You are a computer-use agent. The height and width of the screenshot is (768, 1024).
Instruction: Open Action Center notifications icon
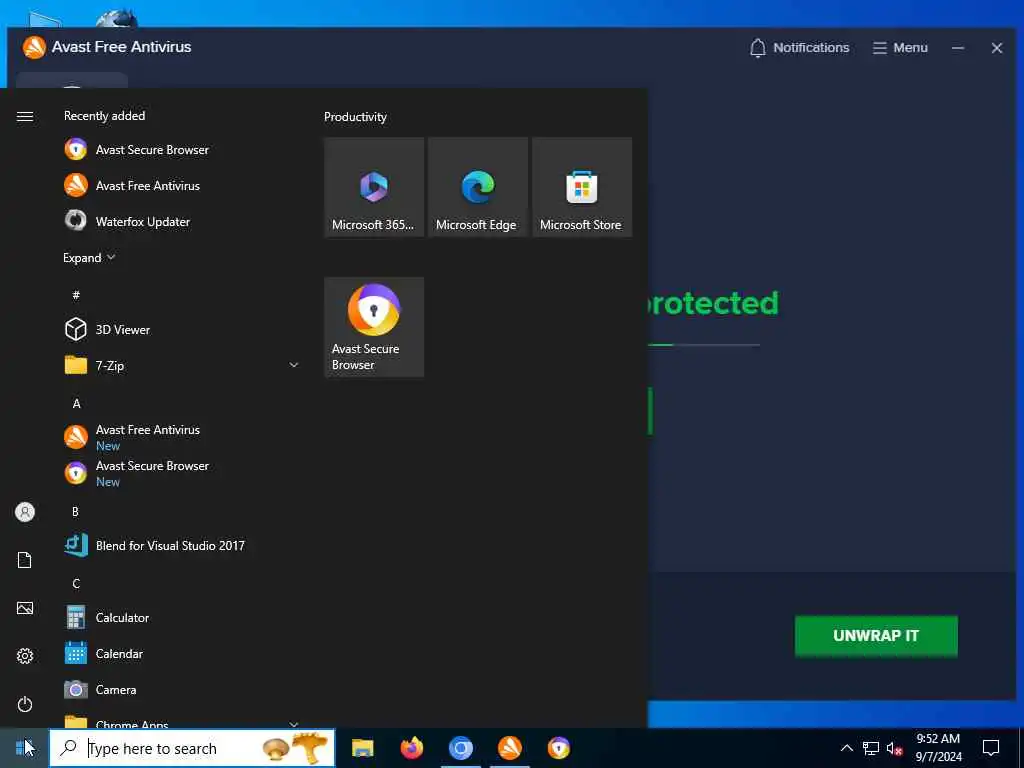click(991, 748)
